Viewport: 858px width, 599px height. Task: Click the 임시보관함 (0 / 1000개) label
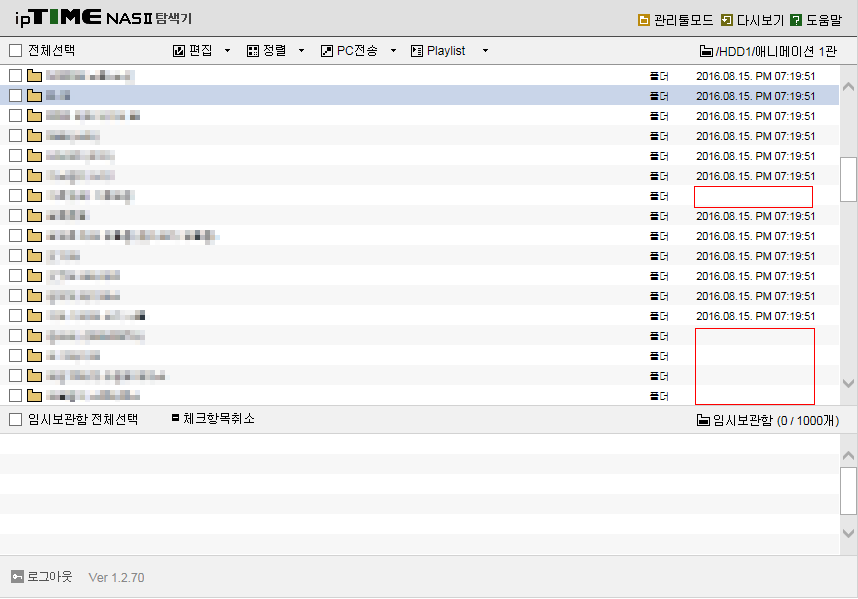[x=776, y=420]
